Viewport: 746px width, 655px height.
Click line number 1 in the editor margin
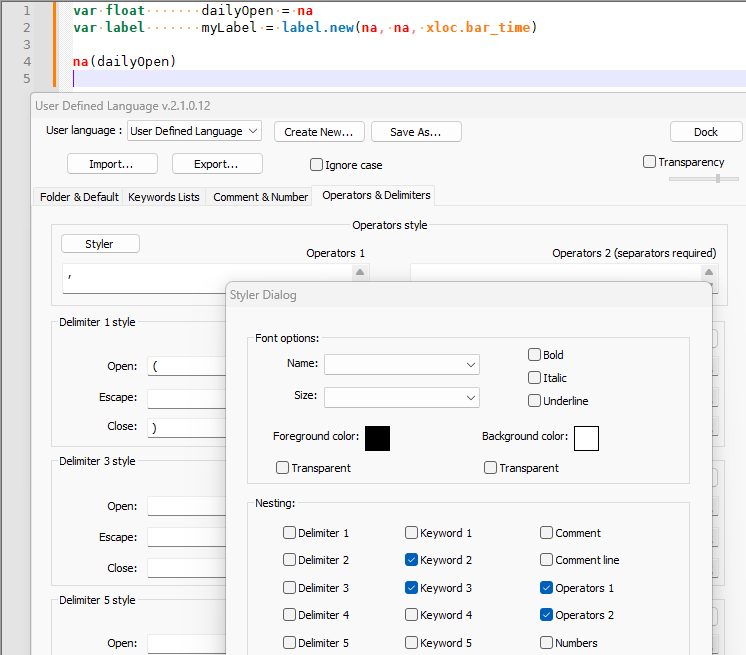pos(27,10)
